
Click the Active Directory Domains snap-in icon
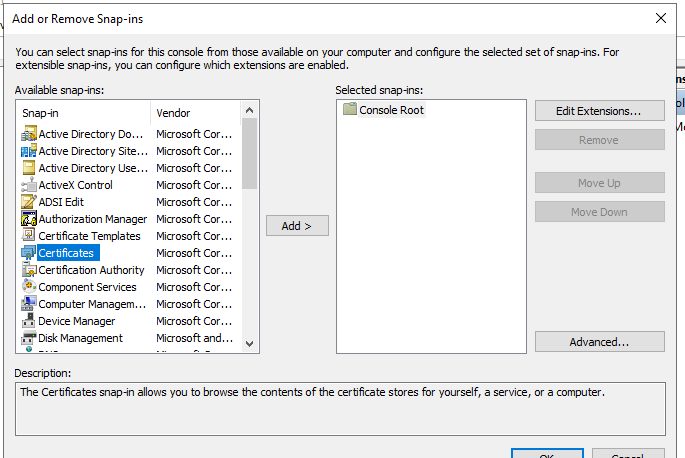[x=29, y=134]
